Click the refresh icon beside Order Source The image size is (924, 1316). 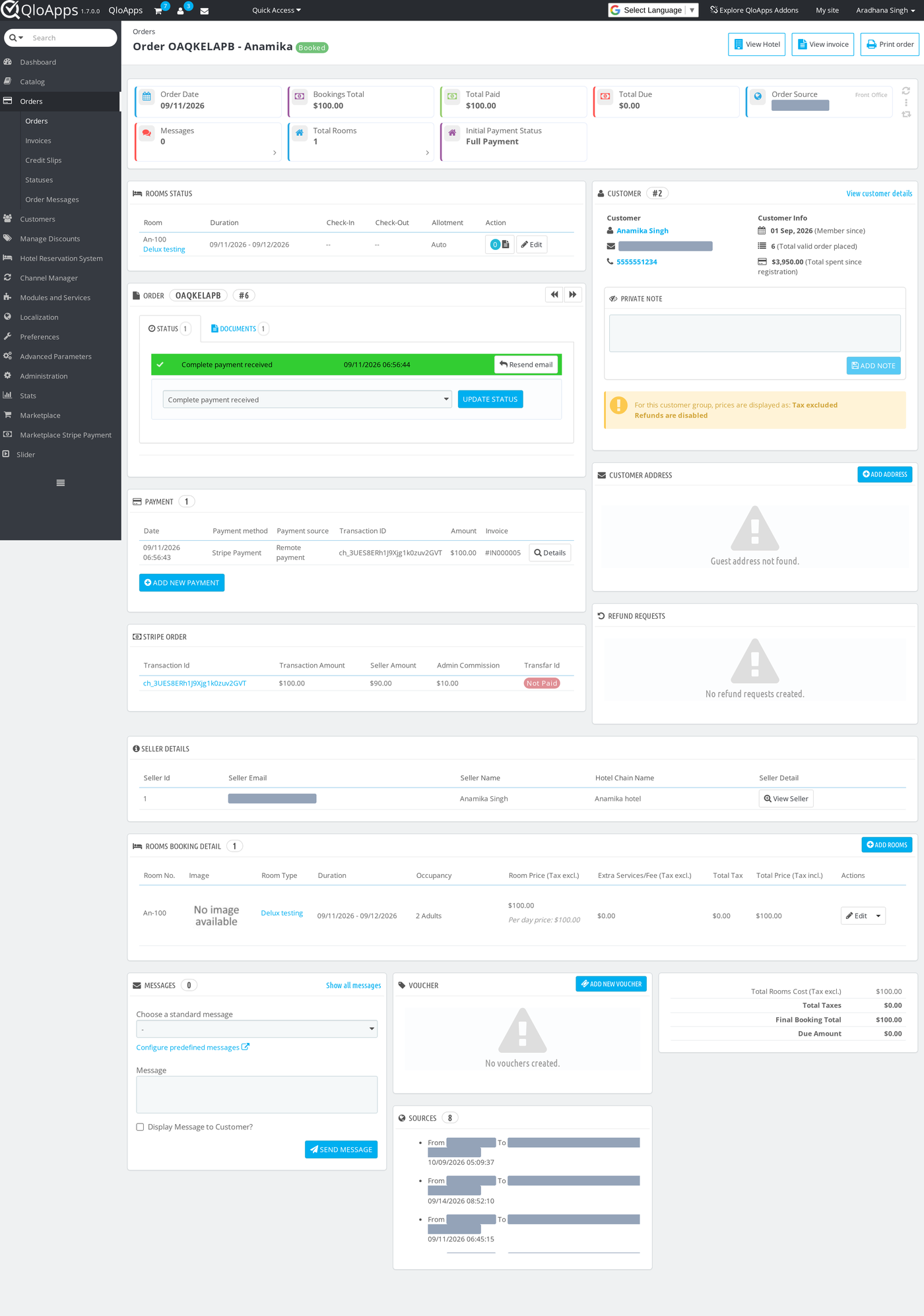(x=906, y=91)
